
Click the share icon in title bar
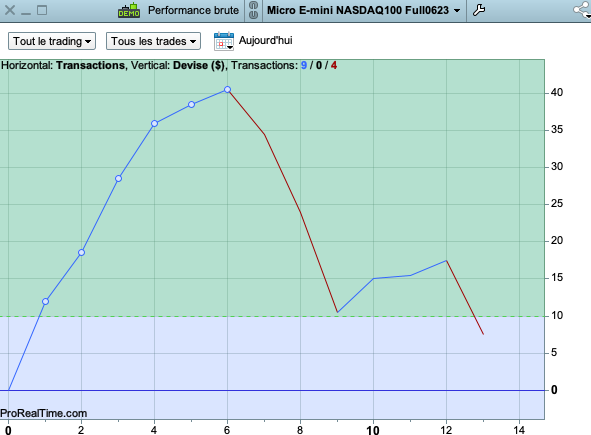[582, 10]
